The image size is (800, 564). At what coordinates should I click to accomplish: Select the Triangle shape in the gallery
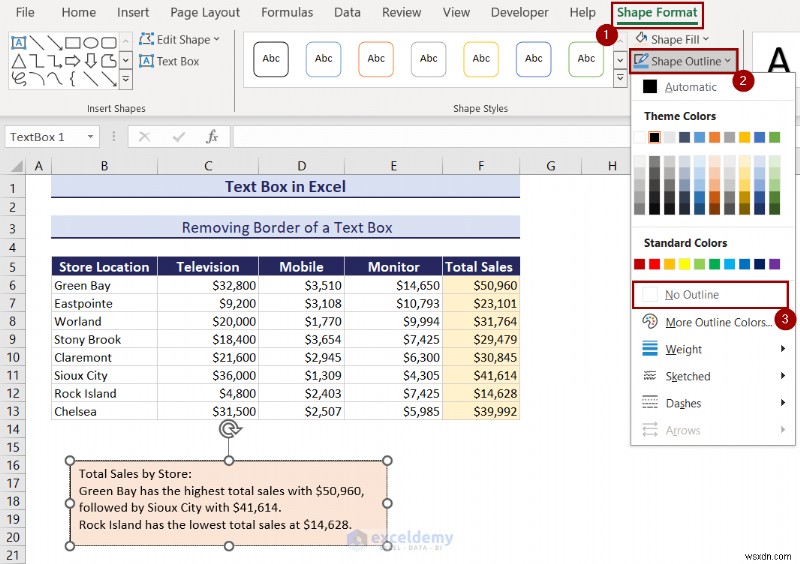click(18, 61)
